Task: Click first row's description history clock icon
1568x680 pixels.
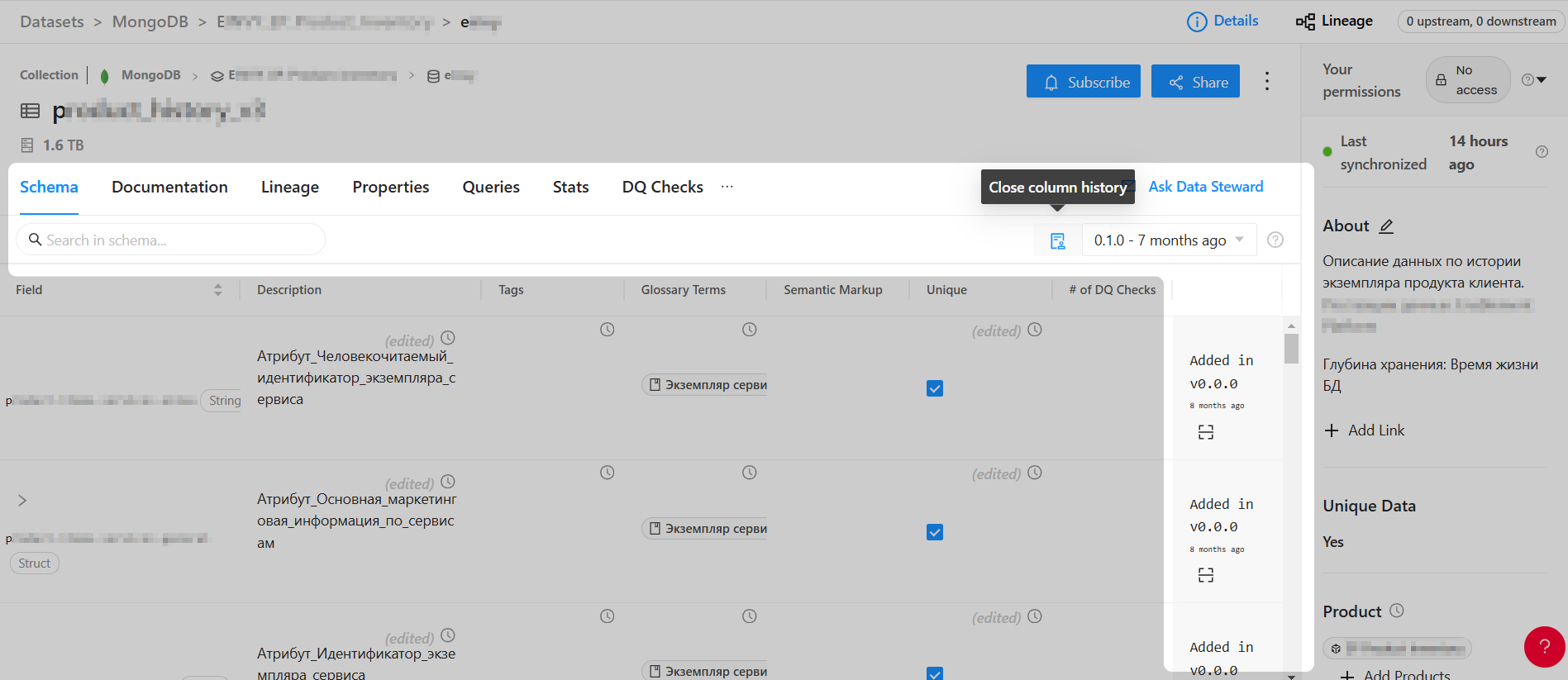Action: pos(448,338)
